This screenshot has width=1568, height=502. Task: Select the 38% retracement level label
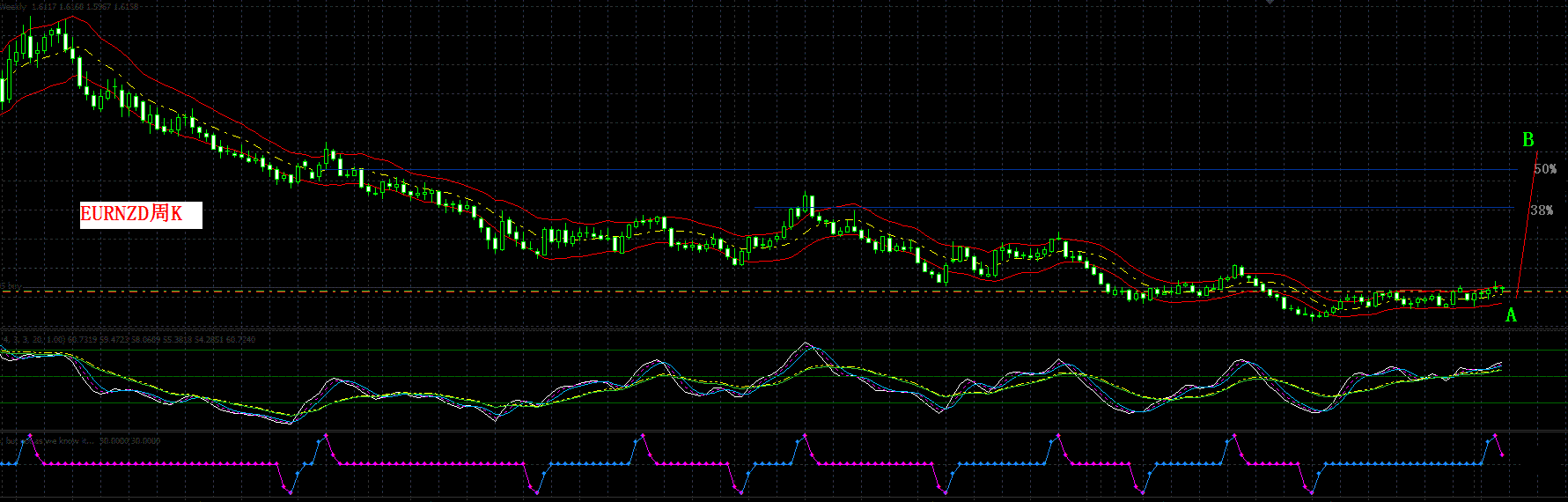1542,210
